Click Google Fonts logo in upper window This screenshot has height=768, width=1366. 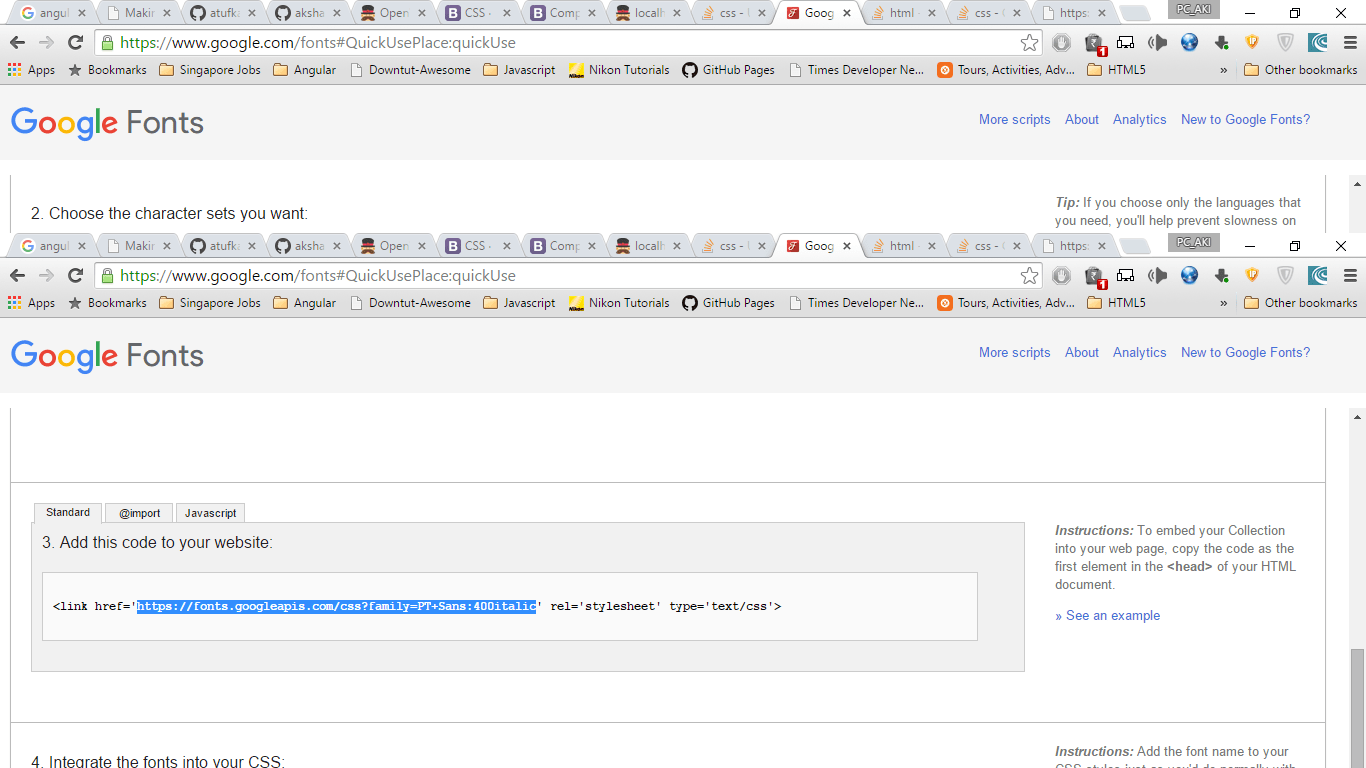(x=107, y=123)
